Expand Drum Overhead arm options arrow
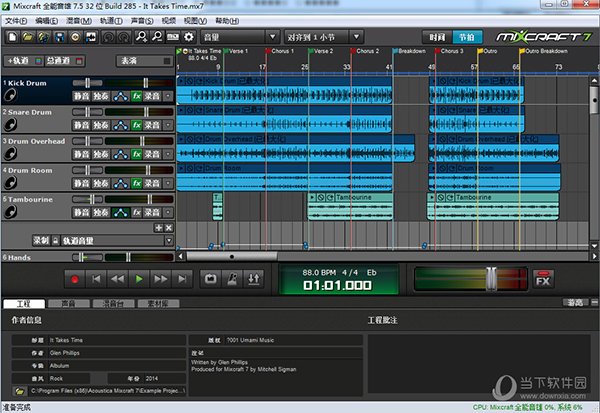Viewport: 600px width, 413px height. (168, 154)
